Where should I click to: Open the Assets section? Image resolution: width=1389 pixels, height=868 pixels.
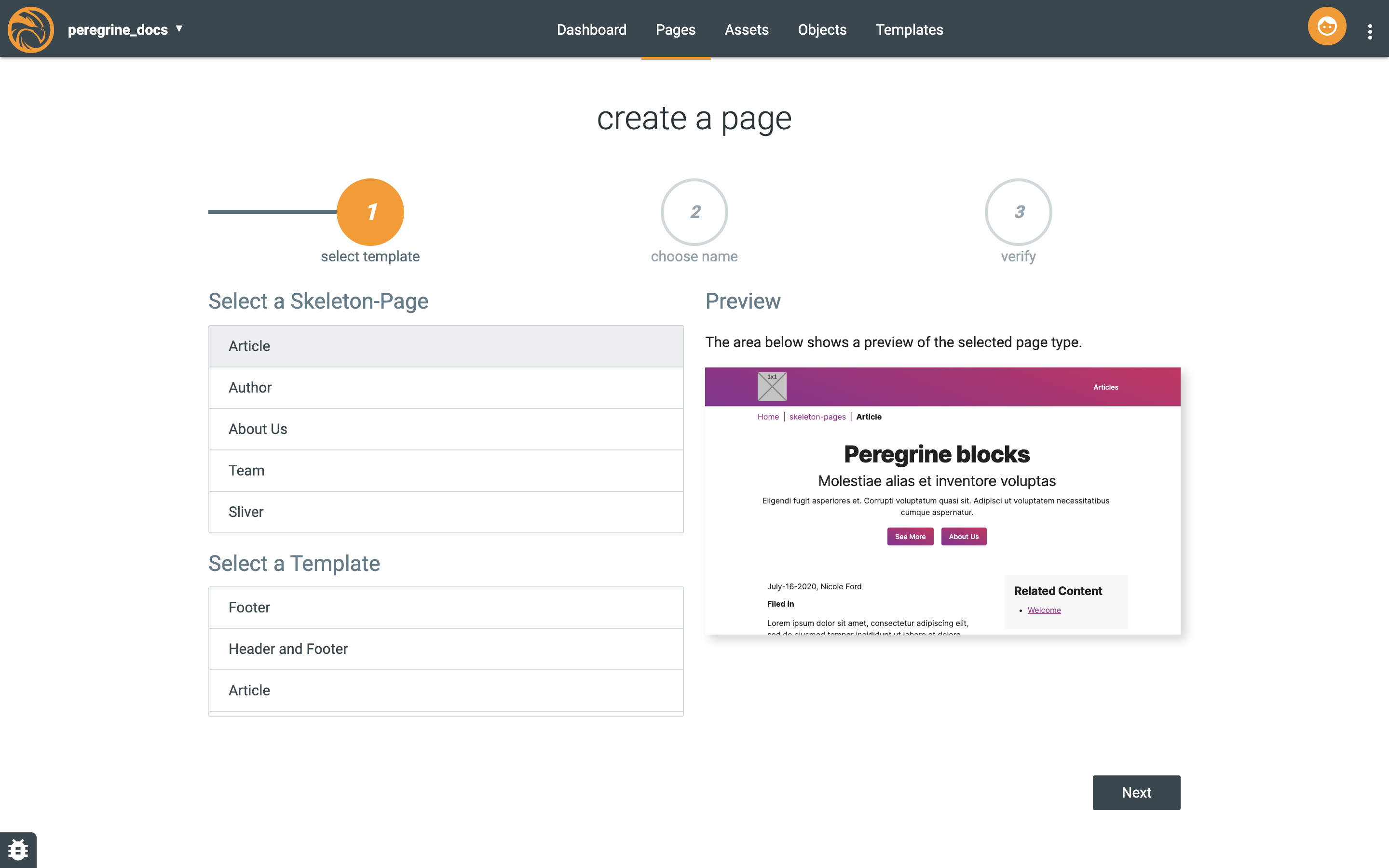pos(746,30)
